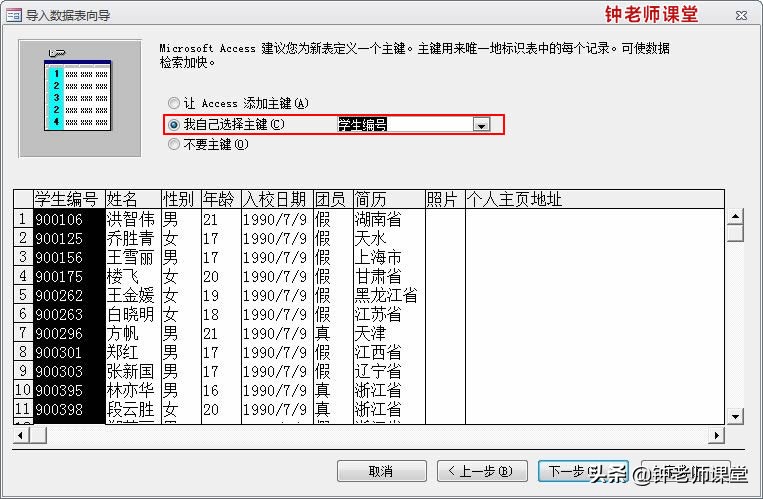Click the name cell 林亦华
The height and width of the screenshot is (499, 763).
pos(133,390)
